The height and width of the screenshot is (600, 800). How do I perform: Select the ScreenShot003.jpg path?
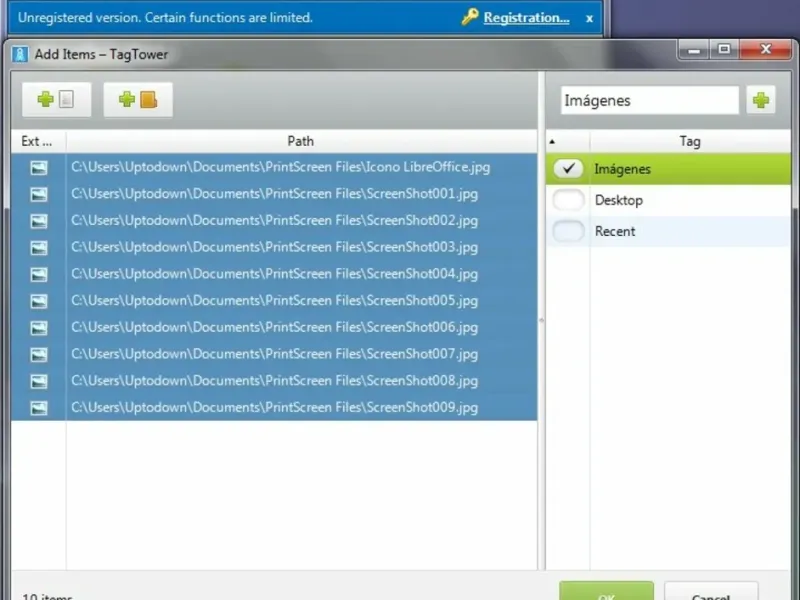click(274, 247)
